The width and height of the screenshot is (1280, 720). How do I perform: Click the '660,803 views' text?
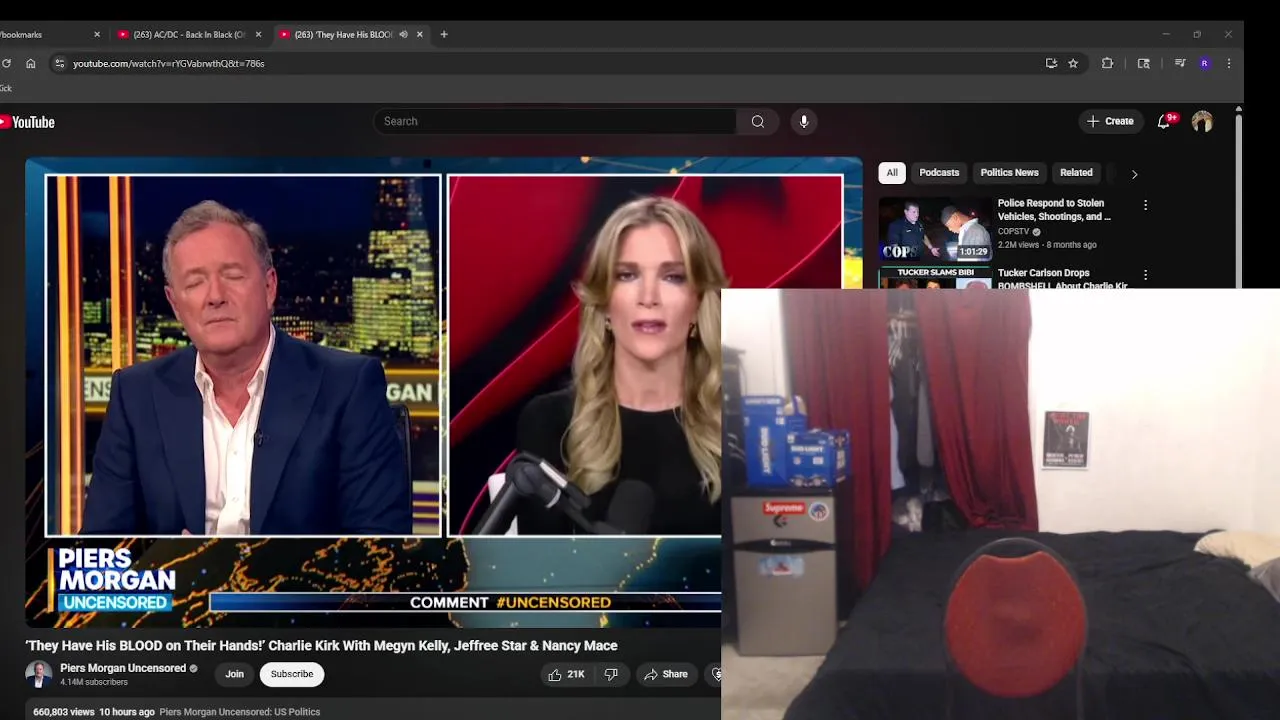[64, 712]
